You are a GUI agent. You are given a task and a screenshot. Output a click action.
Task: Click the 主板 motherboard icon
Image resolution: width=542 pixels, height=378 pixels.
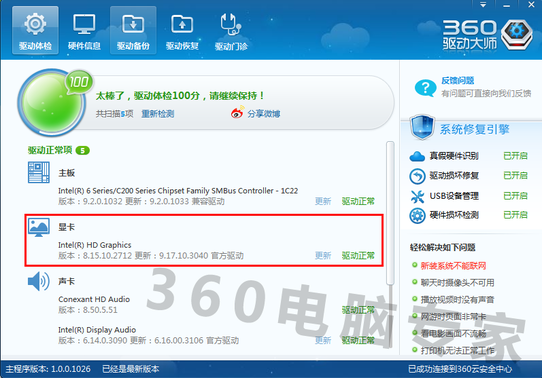[38, 172]
